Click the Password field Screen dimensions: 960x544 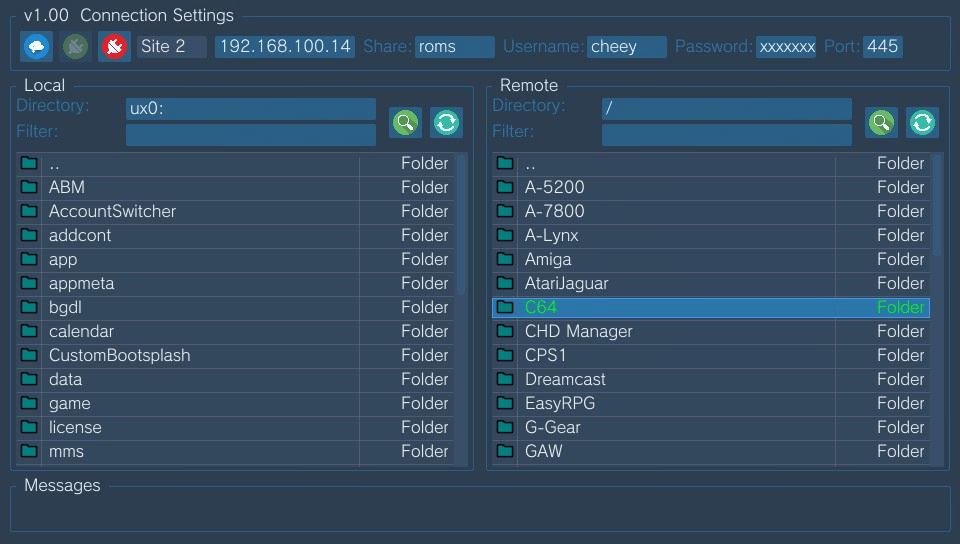(786, 47)
